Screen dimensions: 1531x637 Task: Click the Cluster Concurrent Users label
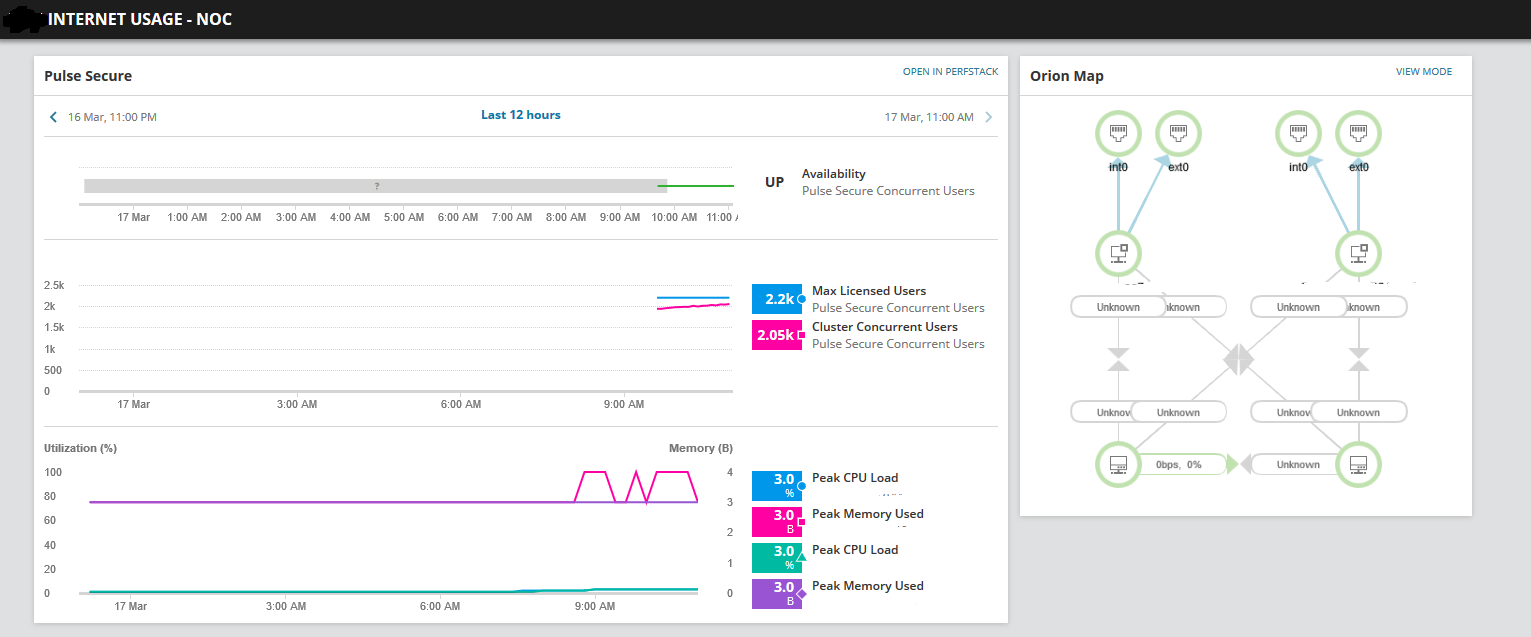tap(885, 327)
